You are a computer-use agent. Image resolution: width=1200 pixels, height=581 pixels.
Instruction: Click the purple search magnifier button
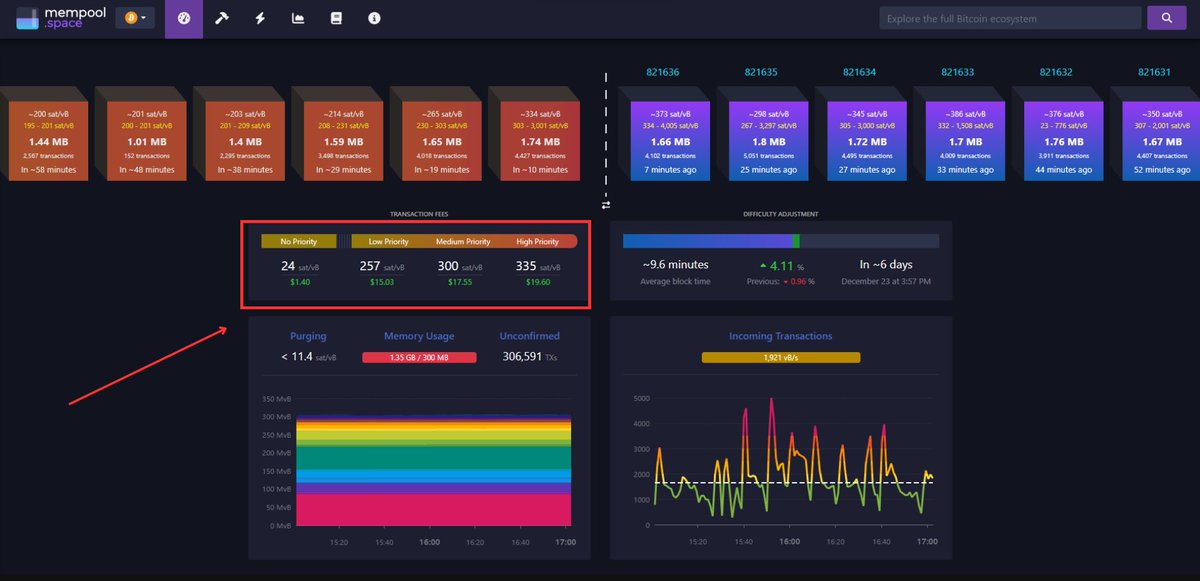pyautogui.click(x=1166, y=18)
